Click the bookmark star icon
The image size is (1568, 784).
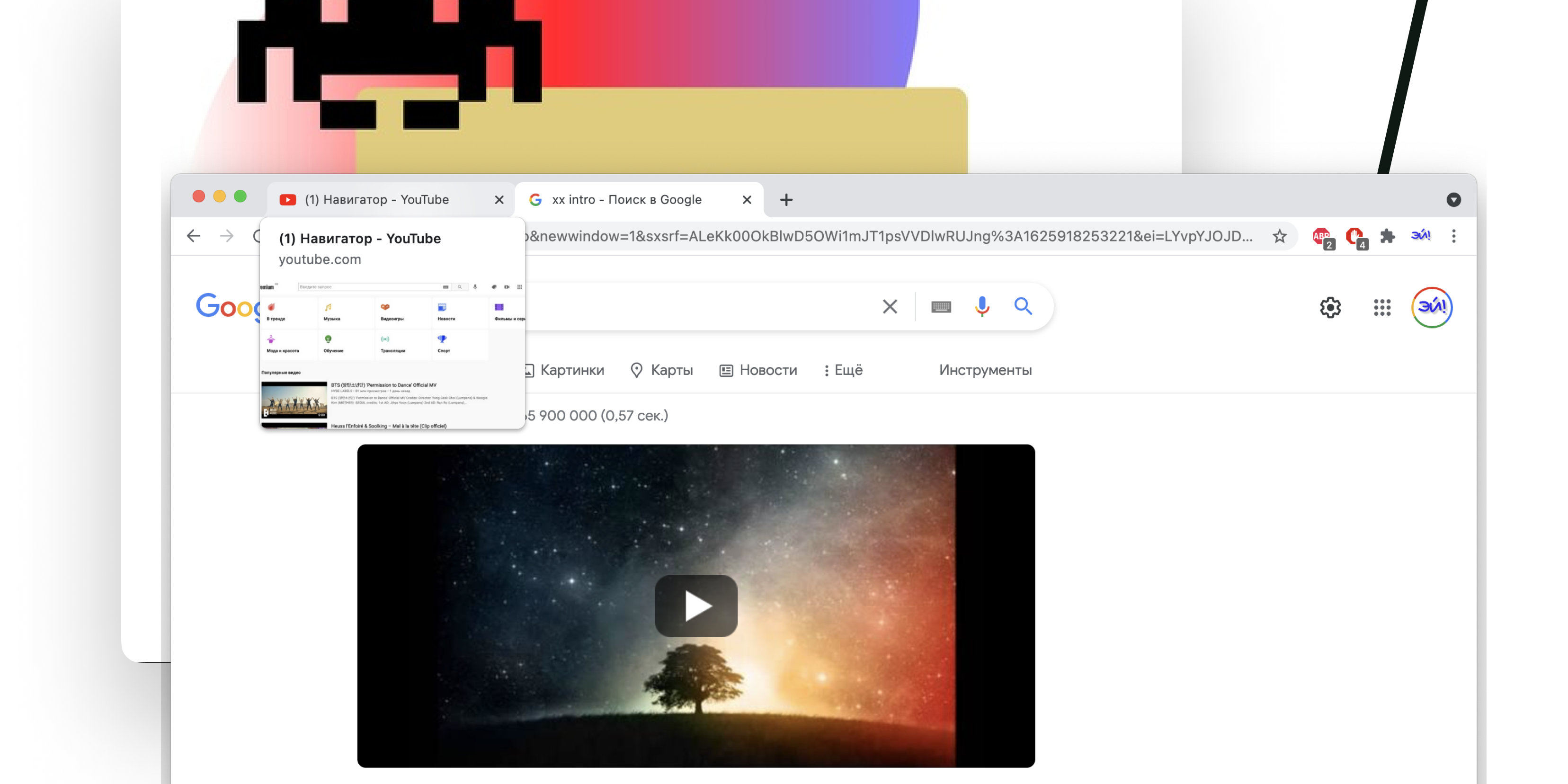coord(1280,236)
